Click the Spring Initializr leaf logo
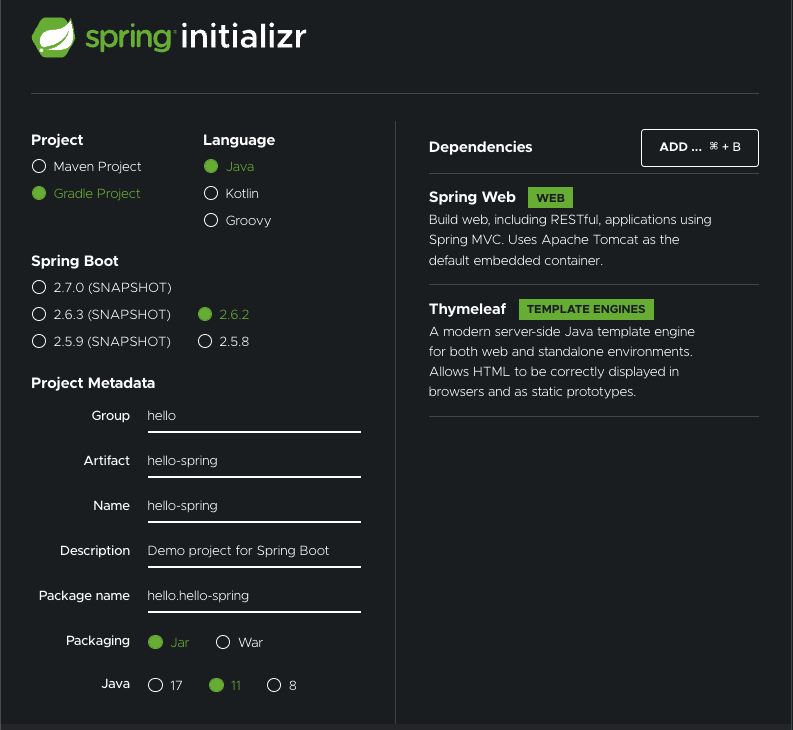This screenshot has height=730, width=793. [x=53, y=37]
